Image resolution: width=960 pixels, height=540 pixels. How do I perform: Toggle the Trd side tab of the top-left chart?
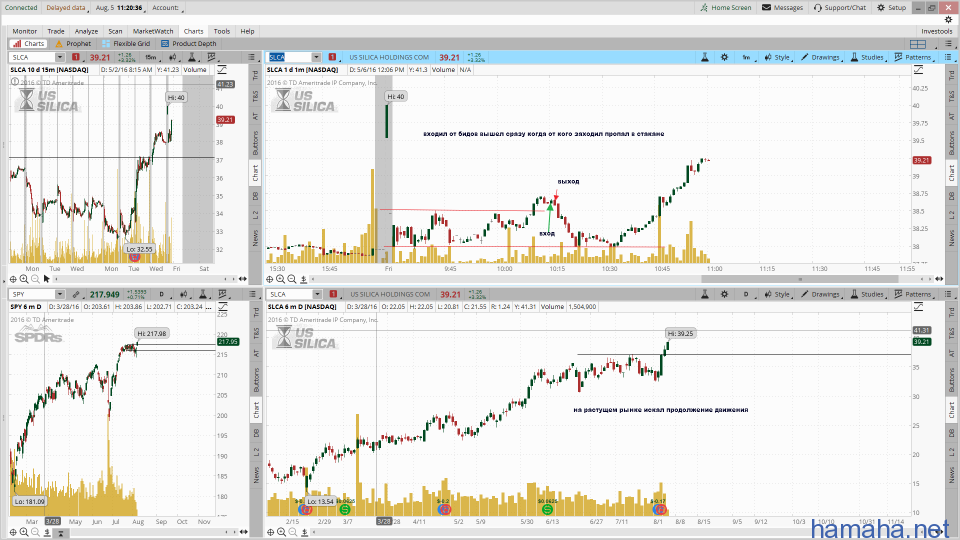tap(256, 75)
